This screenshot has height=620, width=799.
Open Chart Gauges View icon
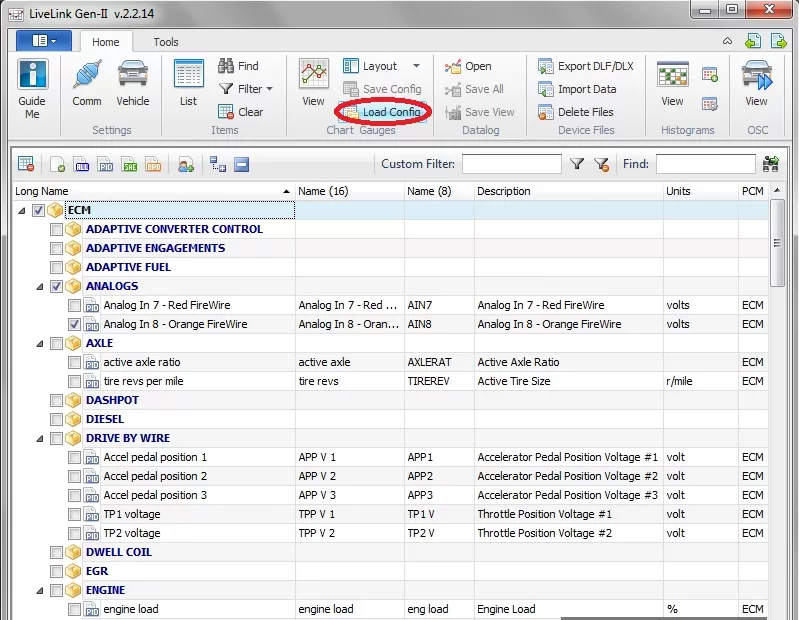(313, 74)
